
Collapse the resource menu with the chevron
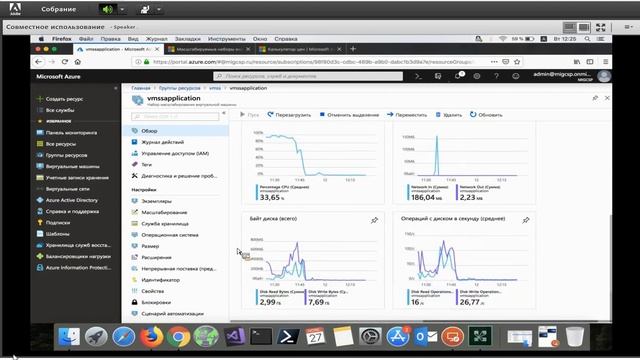coord(224,113)
